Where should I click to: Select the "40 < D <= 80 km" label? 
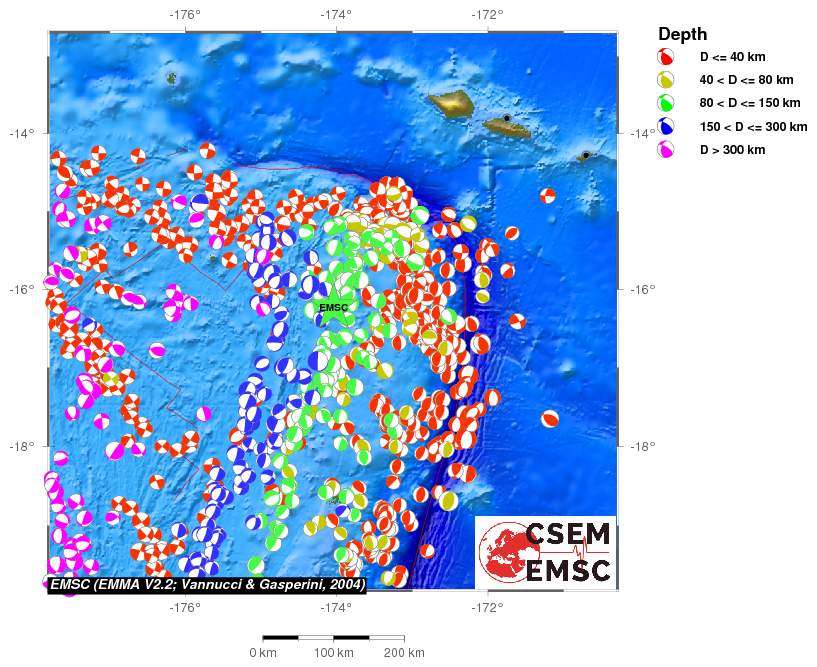click(x=746, y=80)
